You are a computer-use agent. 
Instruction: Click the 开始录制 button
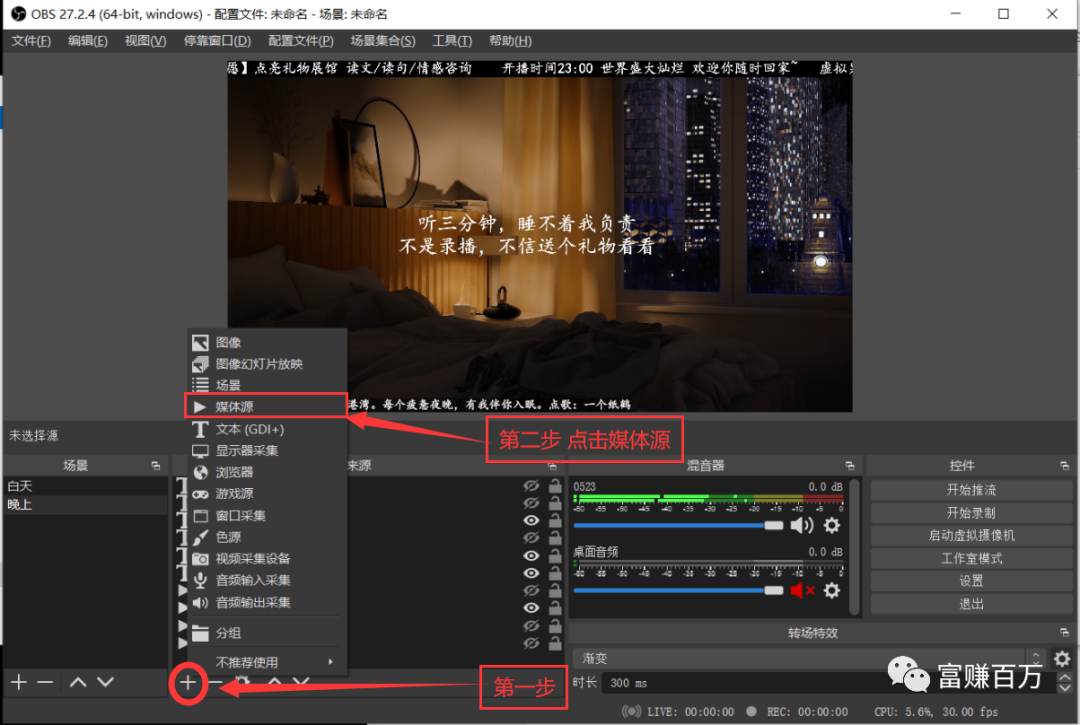(x=971, y=513)
